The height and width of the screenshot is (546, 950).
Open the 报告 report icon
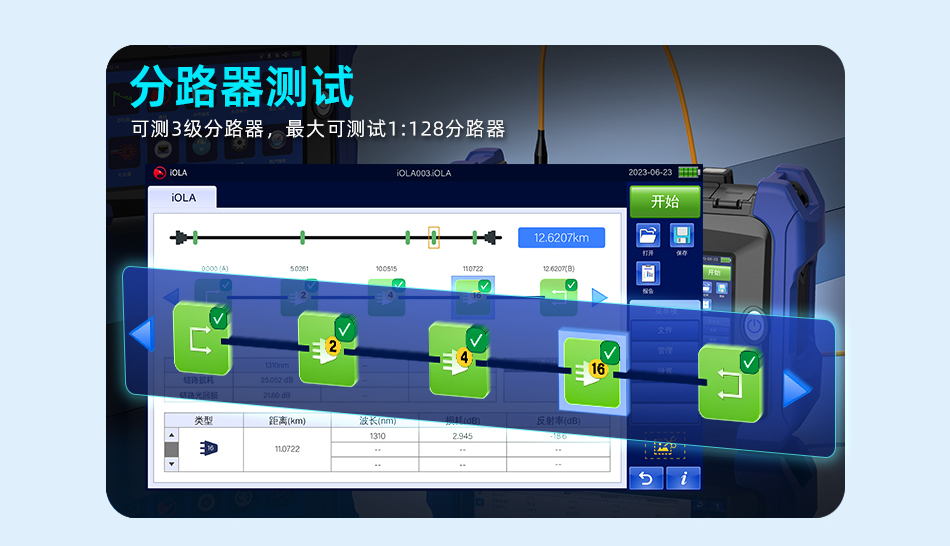648,273
